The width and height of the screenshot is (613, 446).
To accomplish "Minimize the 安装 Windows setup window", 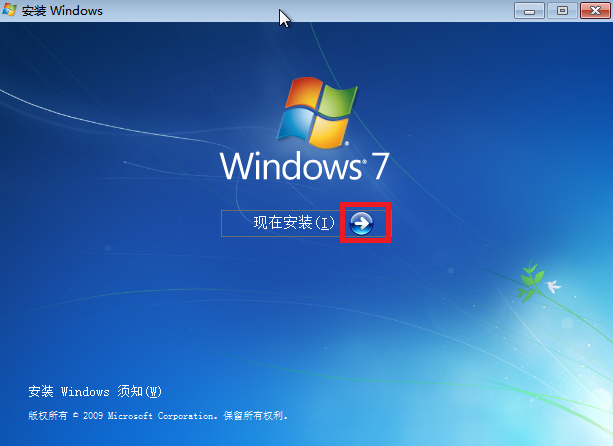I will pos(531,10).
